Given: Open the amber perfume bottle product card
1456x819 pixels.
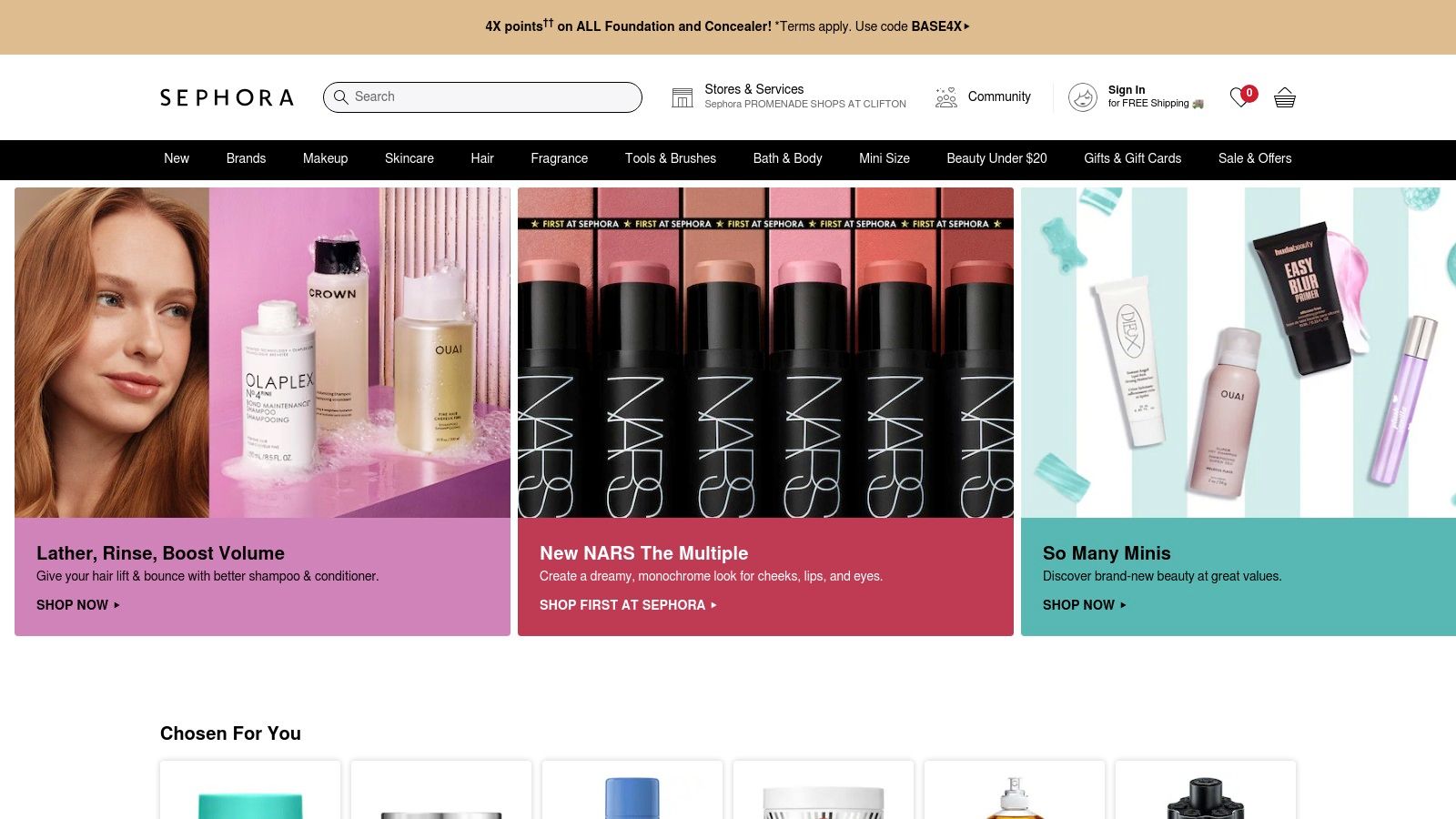Looking at the screenshot, I should pyautogui.click(x=1015, y=791).
